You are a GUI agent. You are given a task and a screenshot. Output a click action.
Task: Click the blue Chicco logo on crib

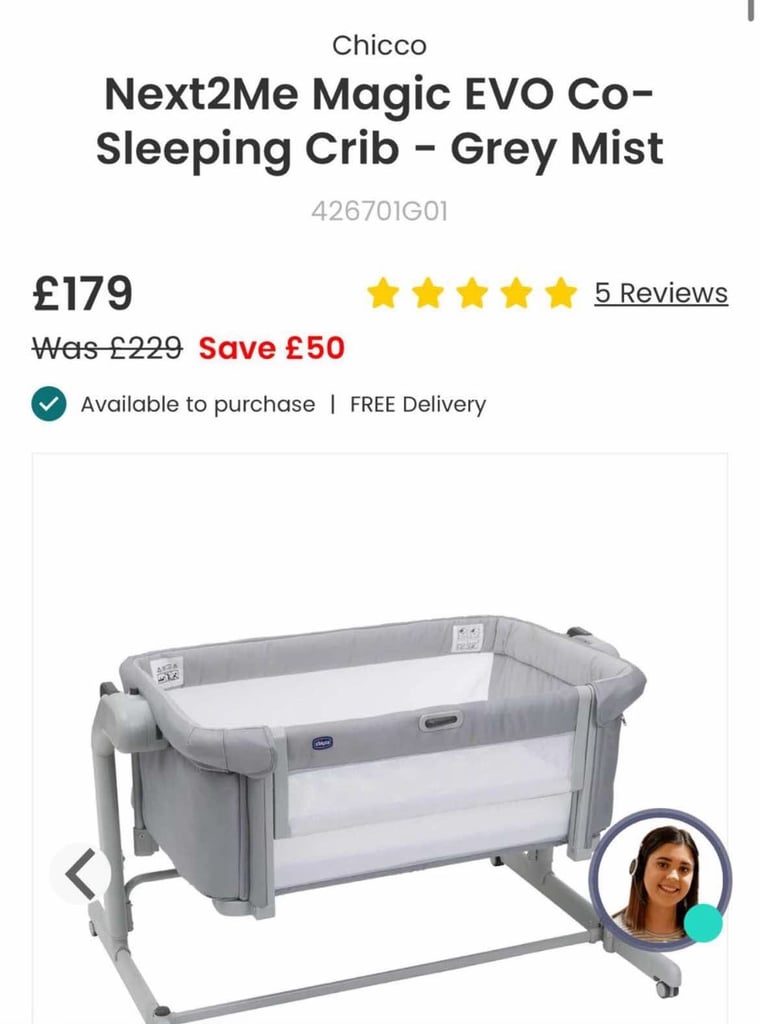[323, 743]
